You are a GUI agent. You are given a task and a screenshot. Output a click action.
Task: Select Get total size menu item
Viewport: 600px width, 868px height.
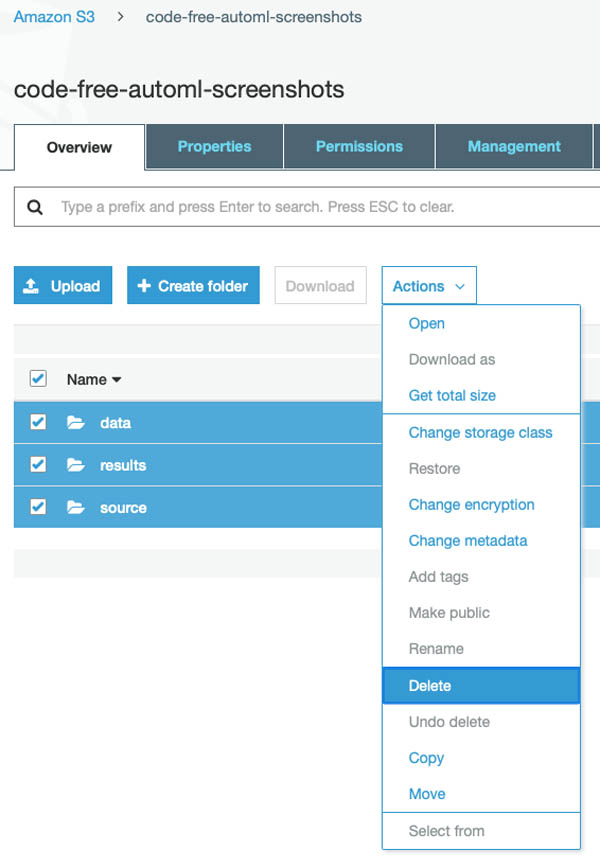click(481, 395)
